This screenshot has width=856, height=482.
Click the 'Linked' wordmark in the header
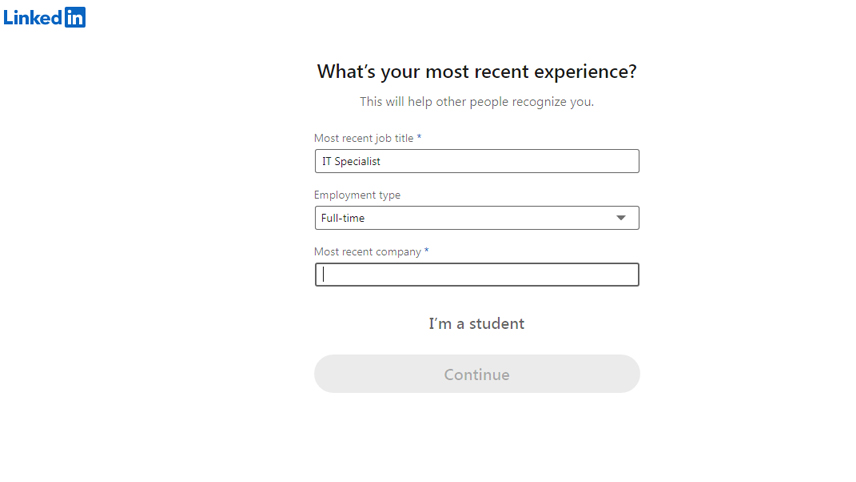[x=33, y=17]
